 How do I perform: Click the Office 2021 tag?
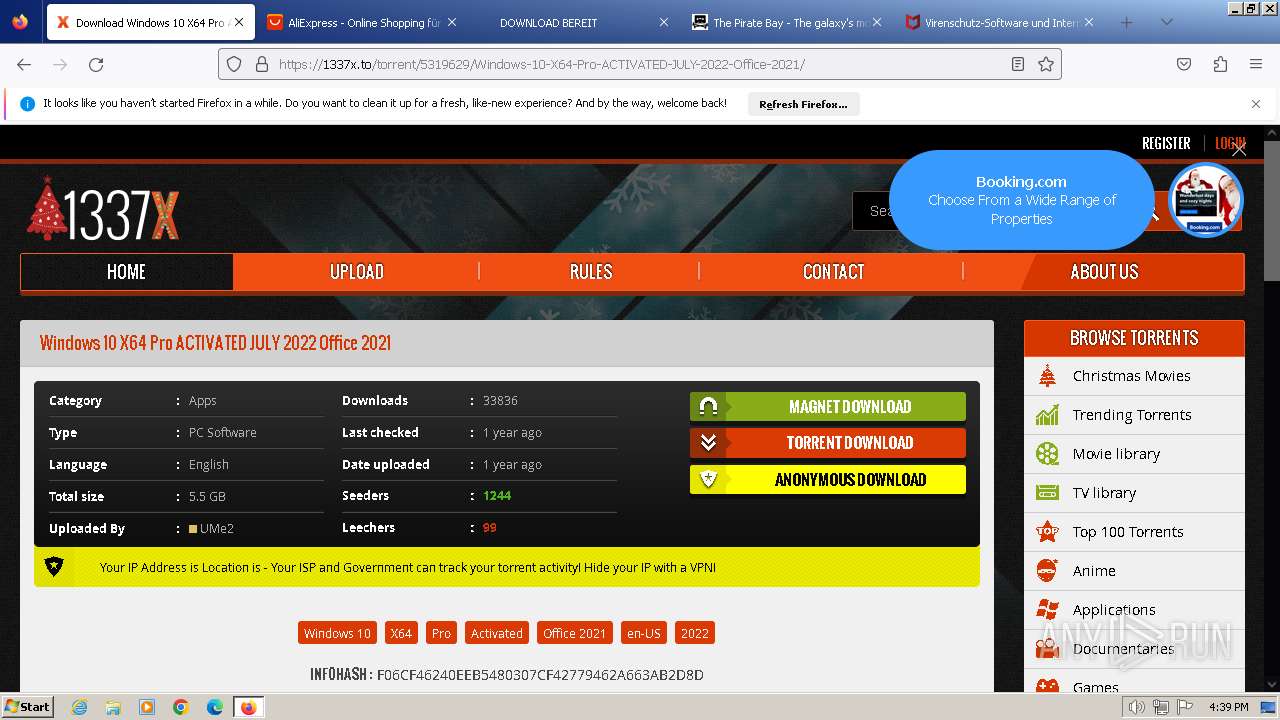574,633
